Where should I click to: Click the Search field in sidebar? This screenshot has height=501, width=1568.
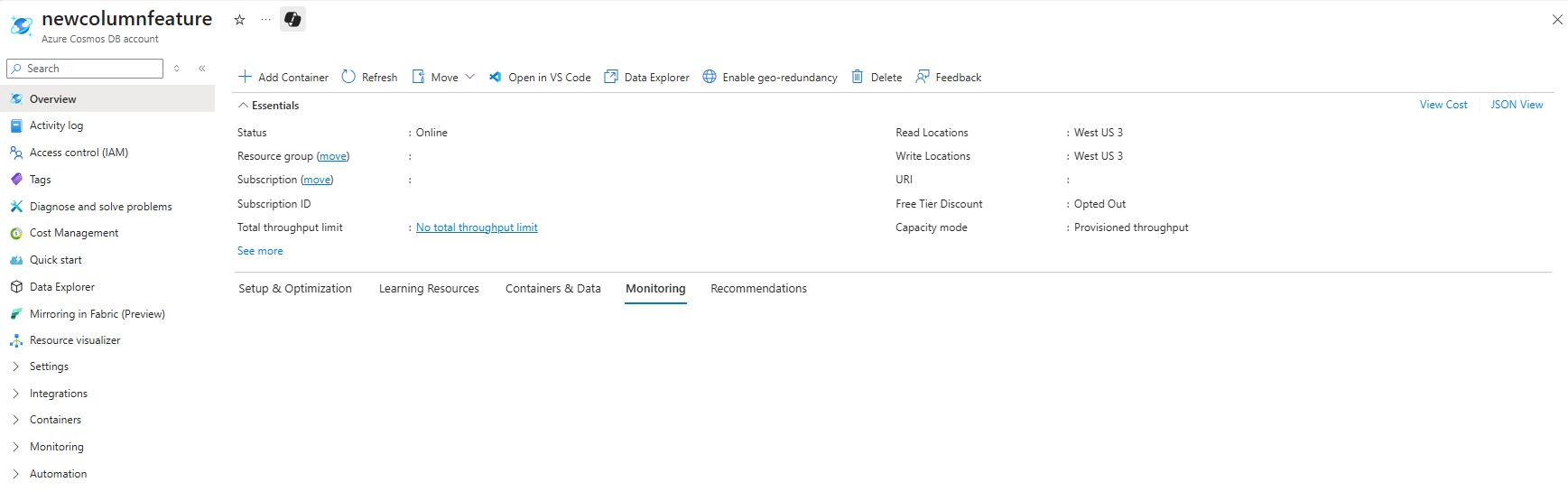(x=85, y=69)
